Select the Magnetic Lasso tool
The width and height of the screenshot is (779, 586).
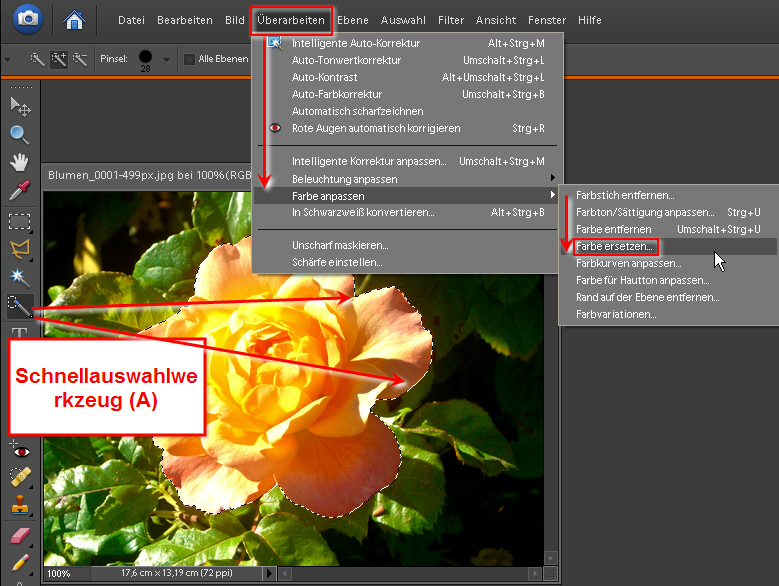[x=19, y=248]
